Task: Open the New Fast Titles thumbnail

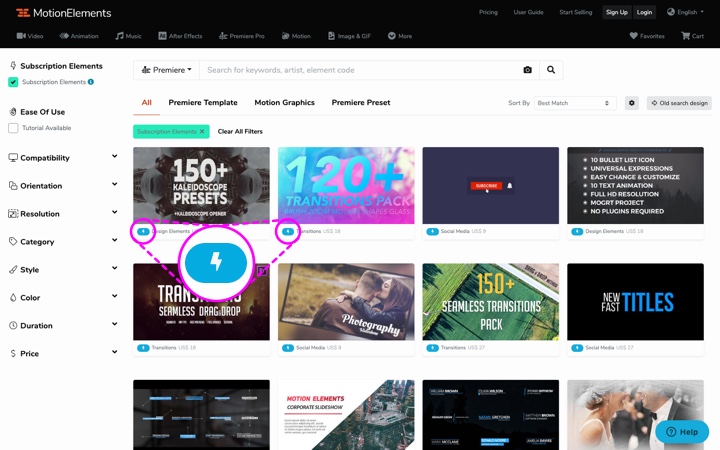Action: 636,302
